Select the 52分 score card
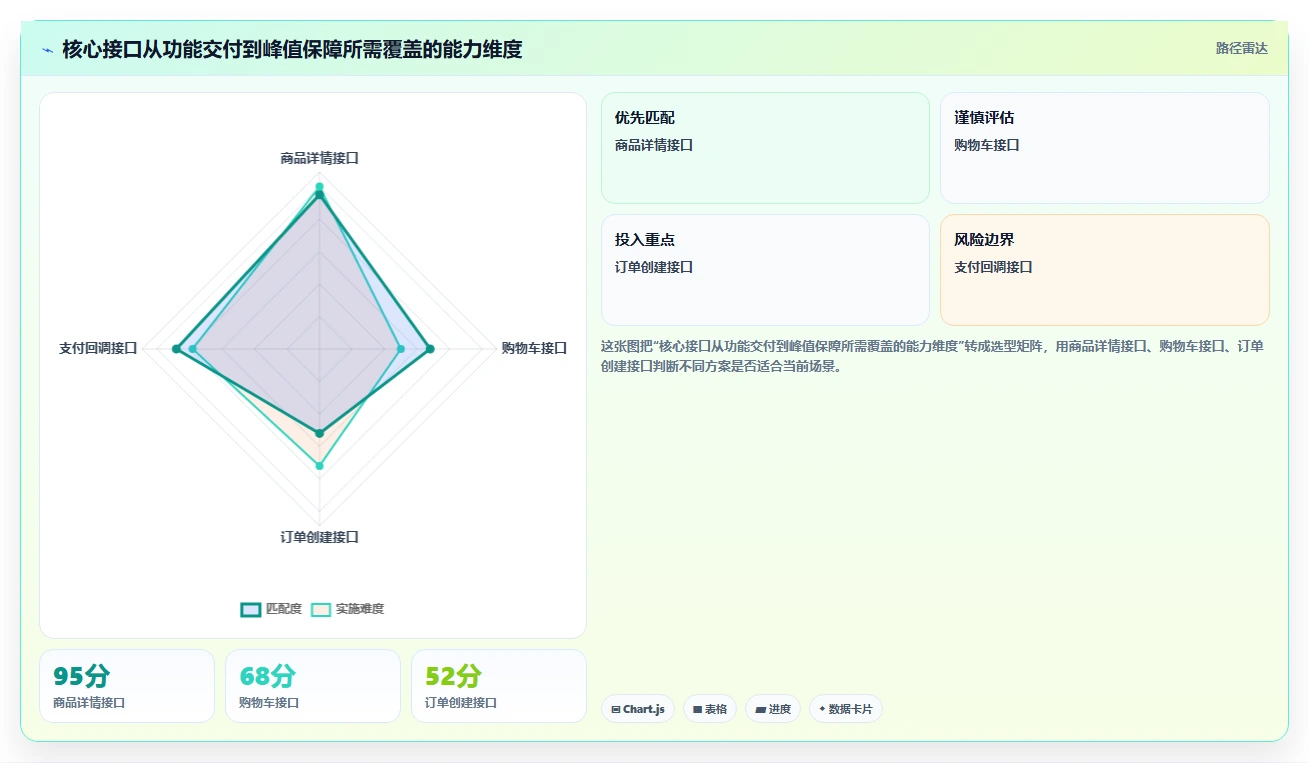Image resolution: width=1309 pixels, height=763 pixels. click(499, 686)
